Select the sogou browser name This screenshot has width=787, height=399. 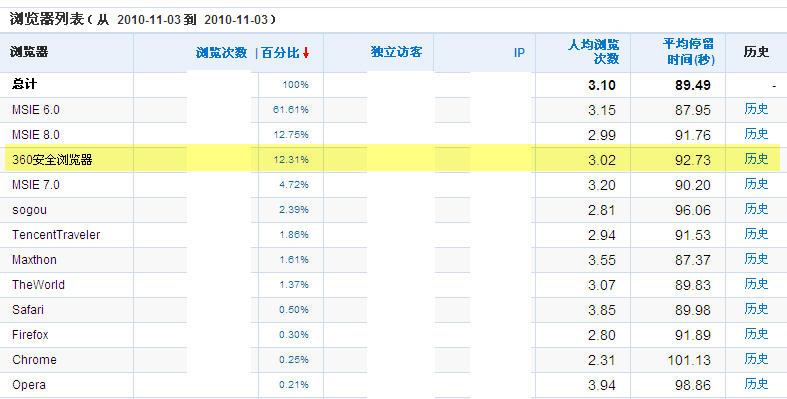click(29, 210)
